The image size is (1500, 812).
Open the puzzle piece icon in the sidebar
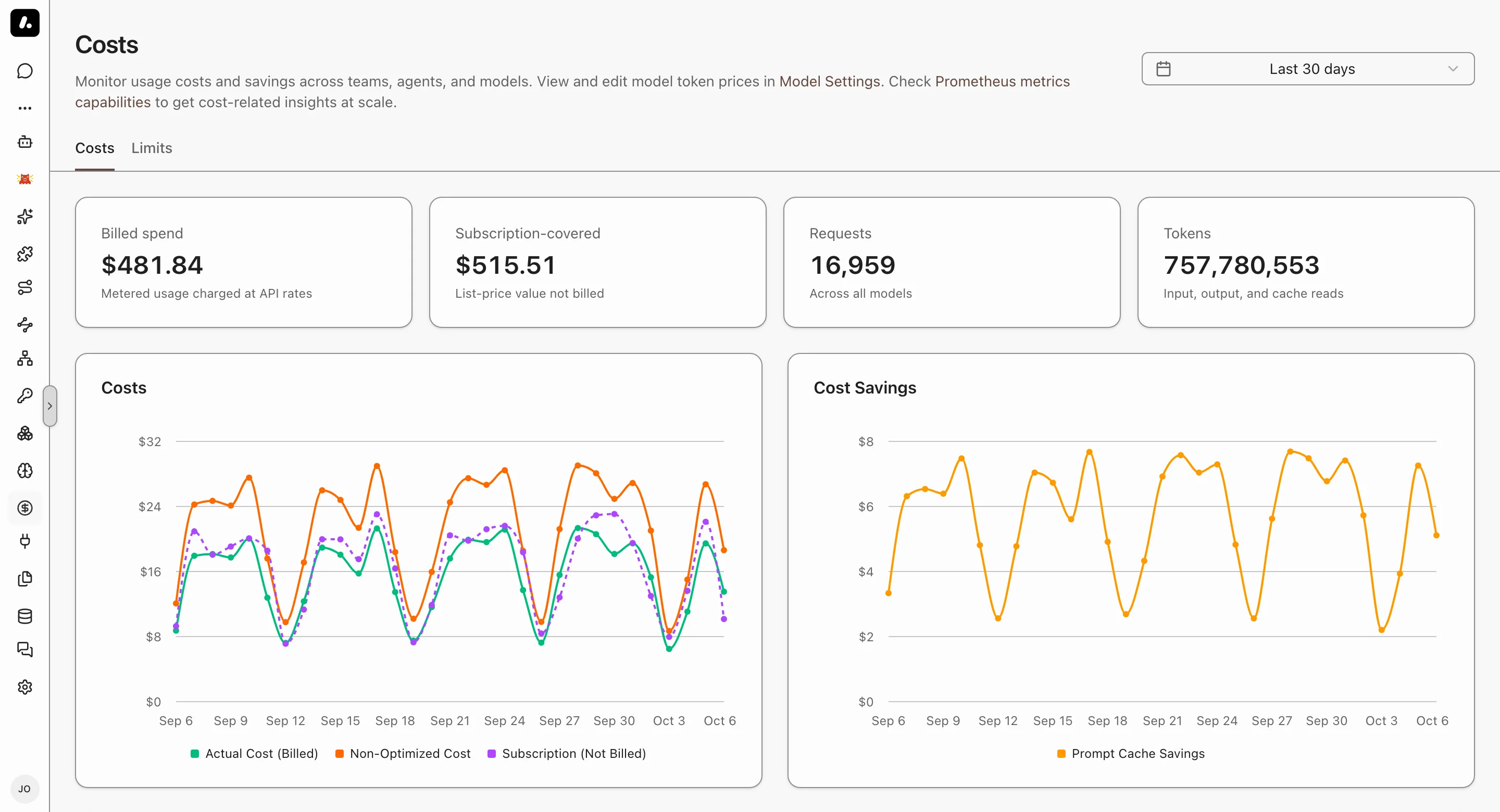point(24,253)
